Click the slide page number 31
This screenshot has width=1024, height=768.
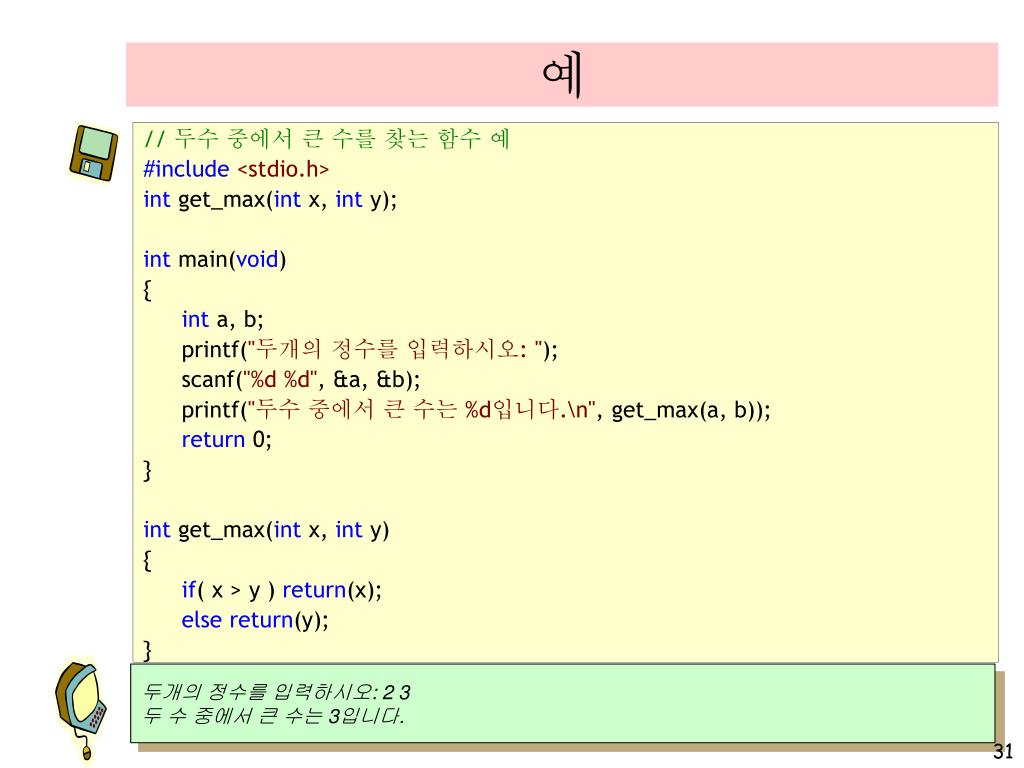coord(1003,751)
